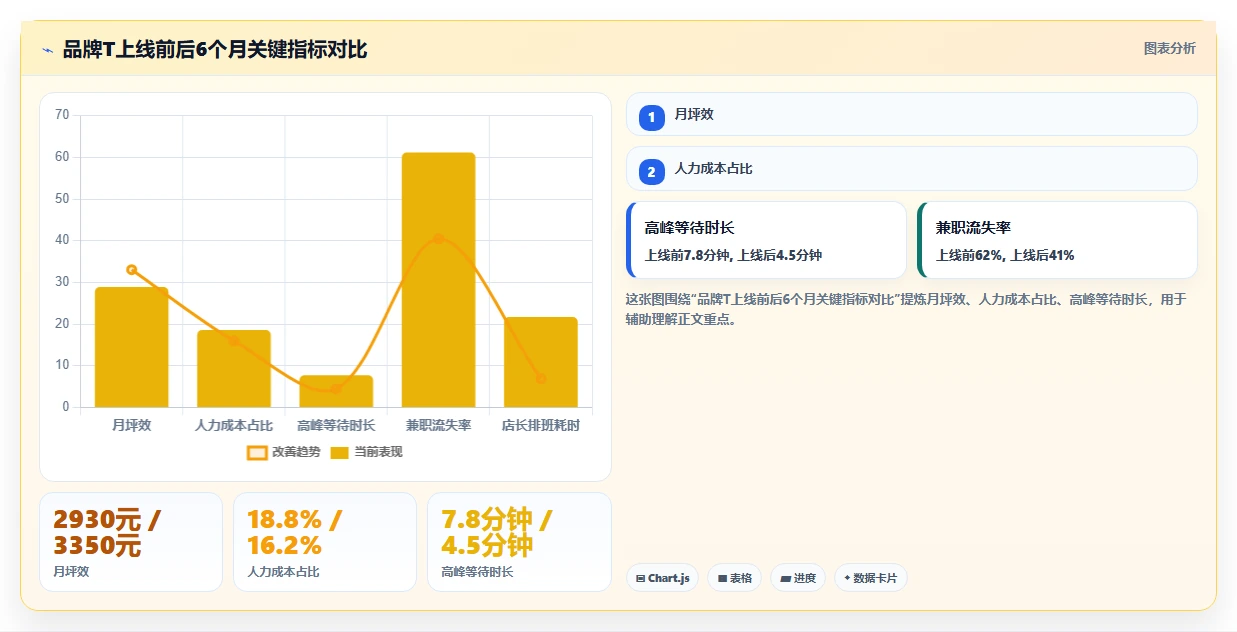
Task: Select the 人力成本占比 list item
Action: pyautogui.click(x=911, y=168)
